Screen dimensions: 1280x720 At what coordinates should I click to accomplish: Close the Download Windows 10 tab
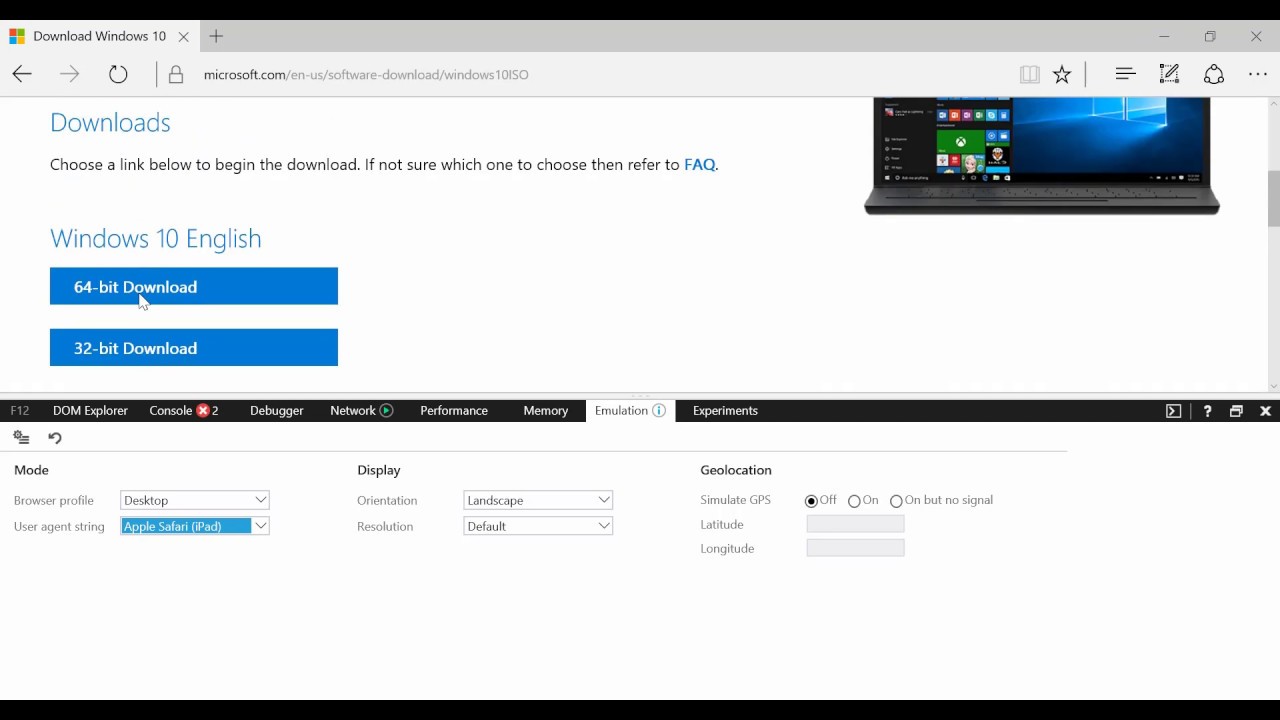(x=183, y=37)
